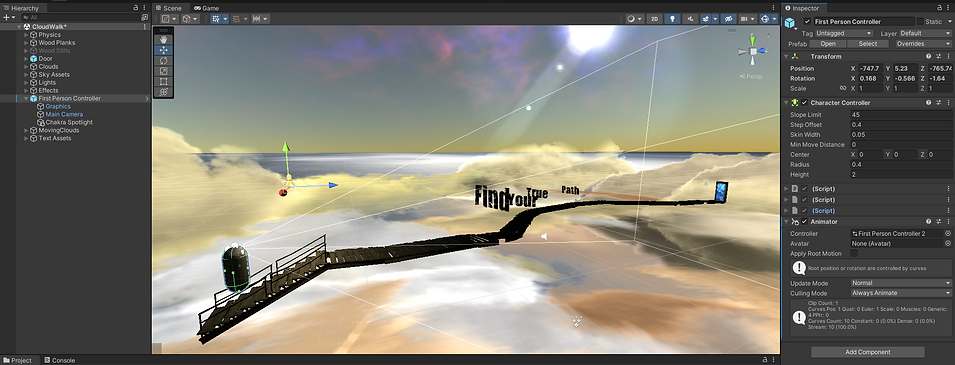
Task: Open the Hierarchy tab
Action: click(22, 8)
